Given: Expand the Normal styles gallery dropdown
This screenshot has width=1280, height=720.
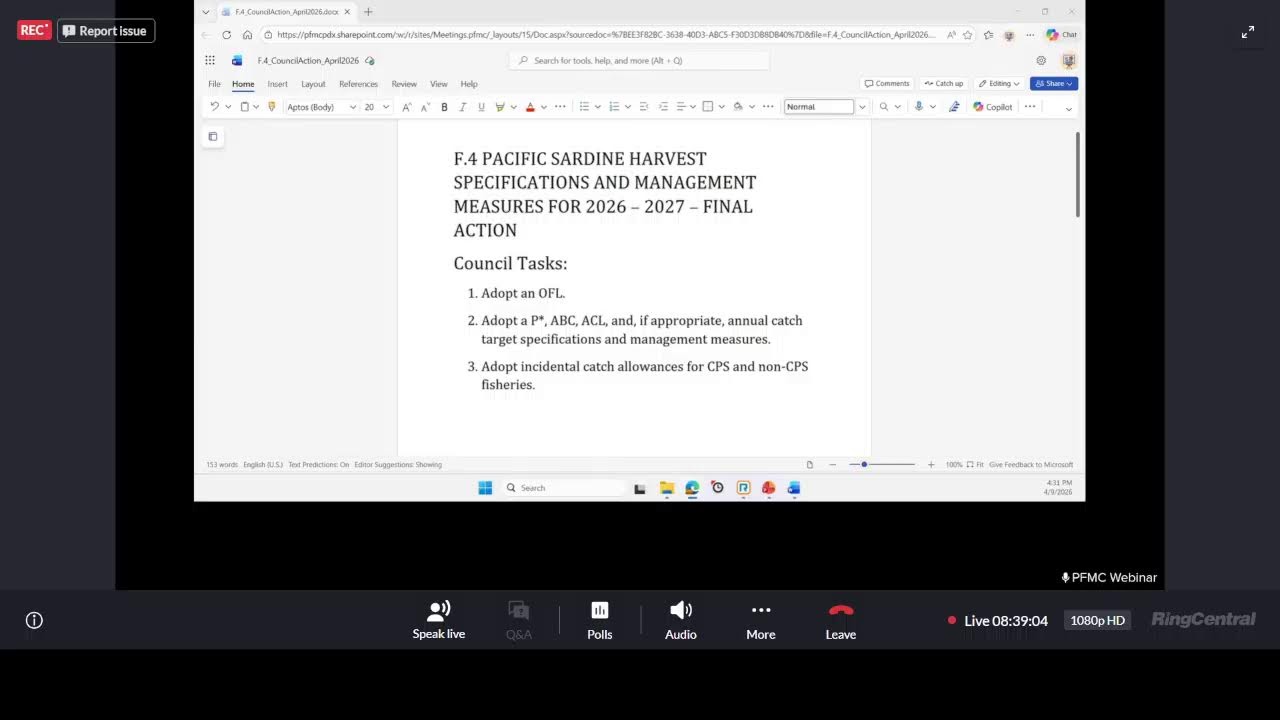Looking at the screenshot, I should click(x=862, y=107).
